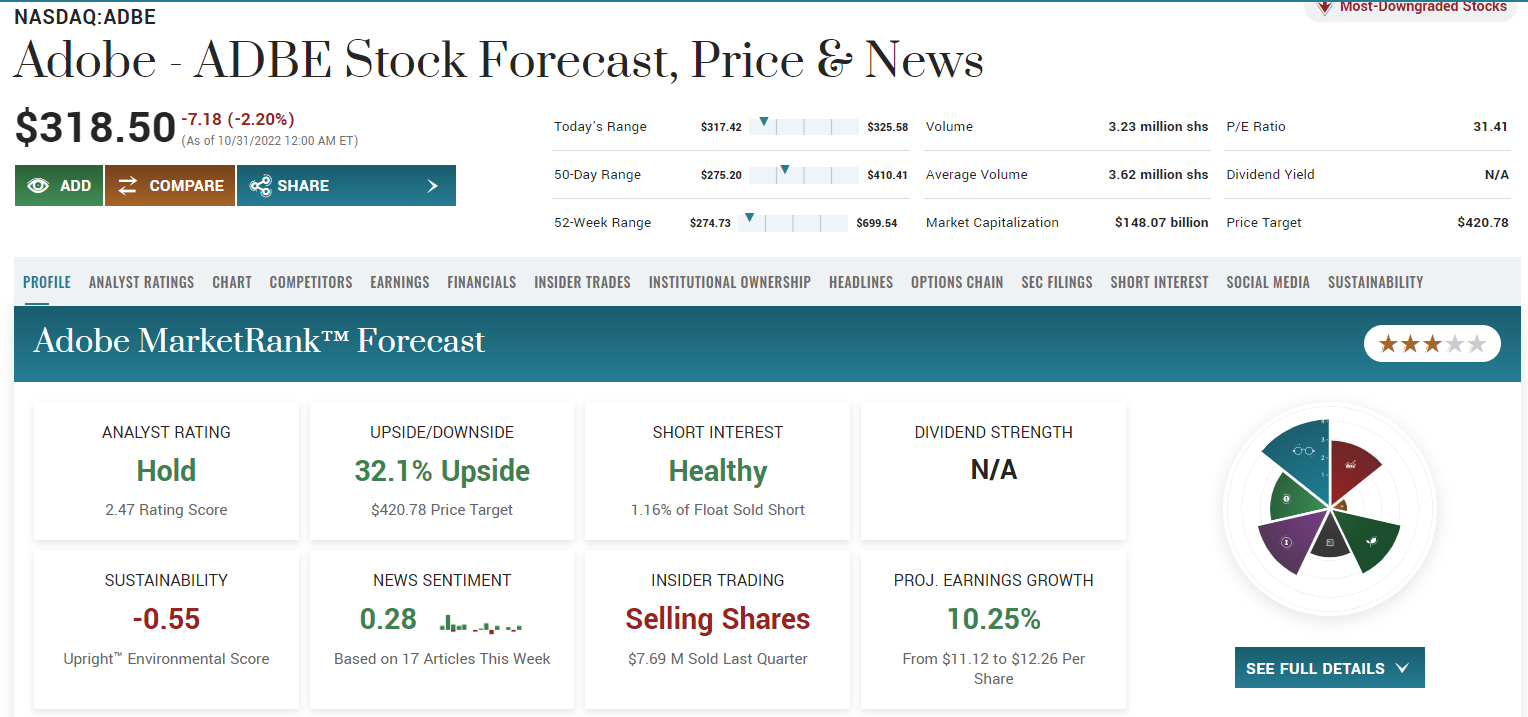Screen dimensions: 1528x717
Task: Switch to the Chart tab
Action: (x=232, y=282)
